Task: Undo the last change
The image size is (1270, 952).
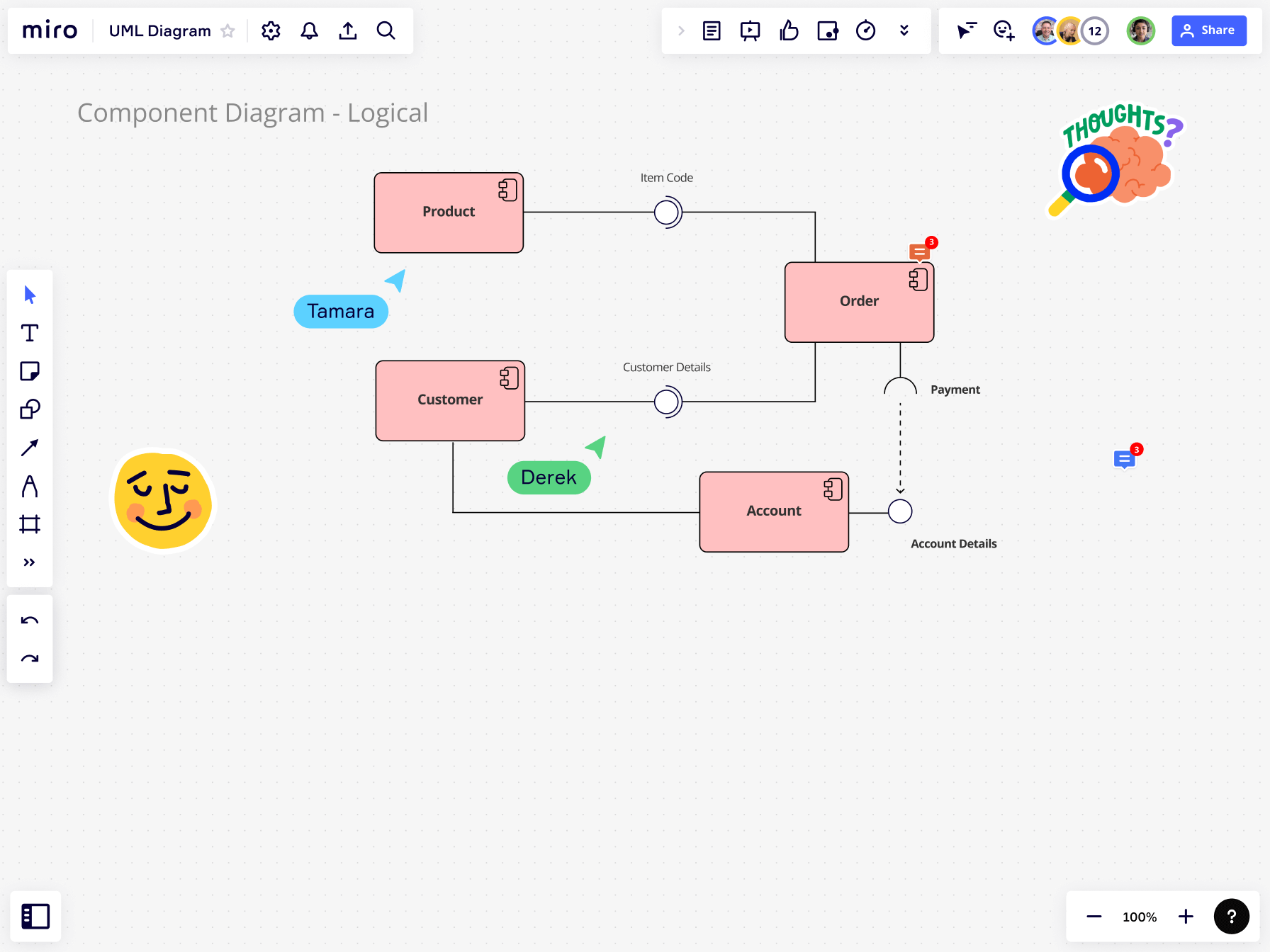Action: tap(30, 620)
